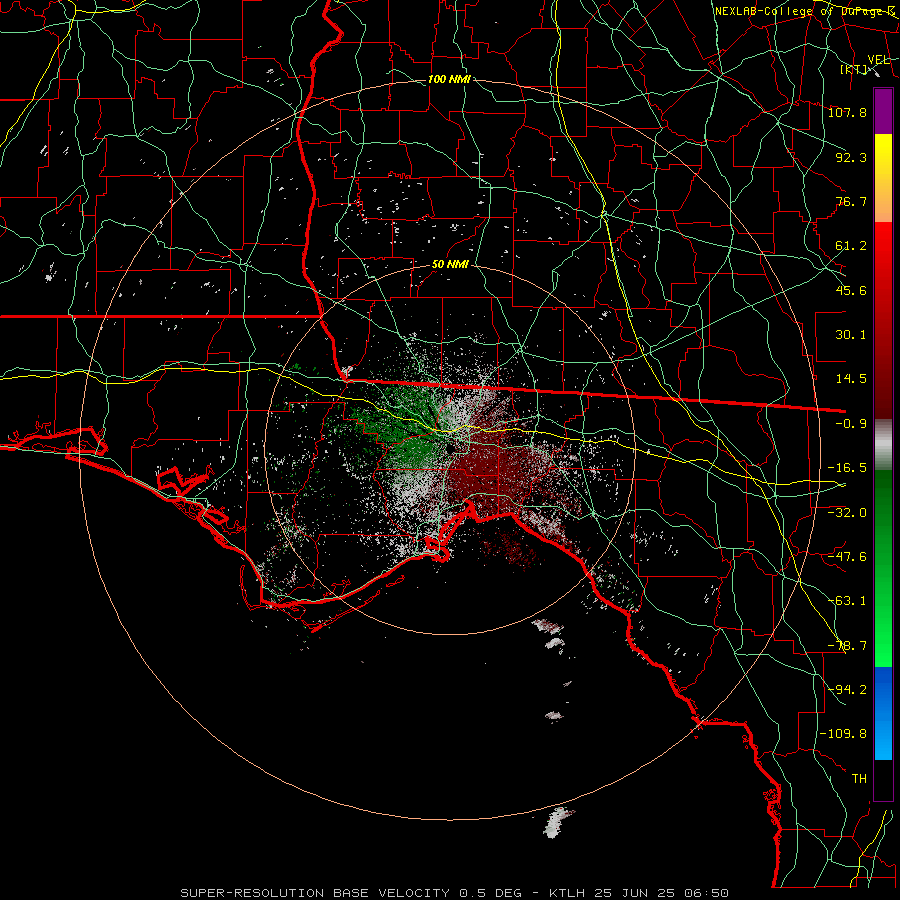900x900 pixels.
Task: Click the -78.7 velocity scale value
Action: (x=847, y=646)
